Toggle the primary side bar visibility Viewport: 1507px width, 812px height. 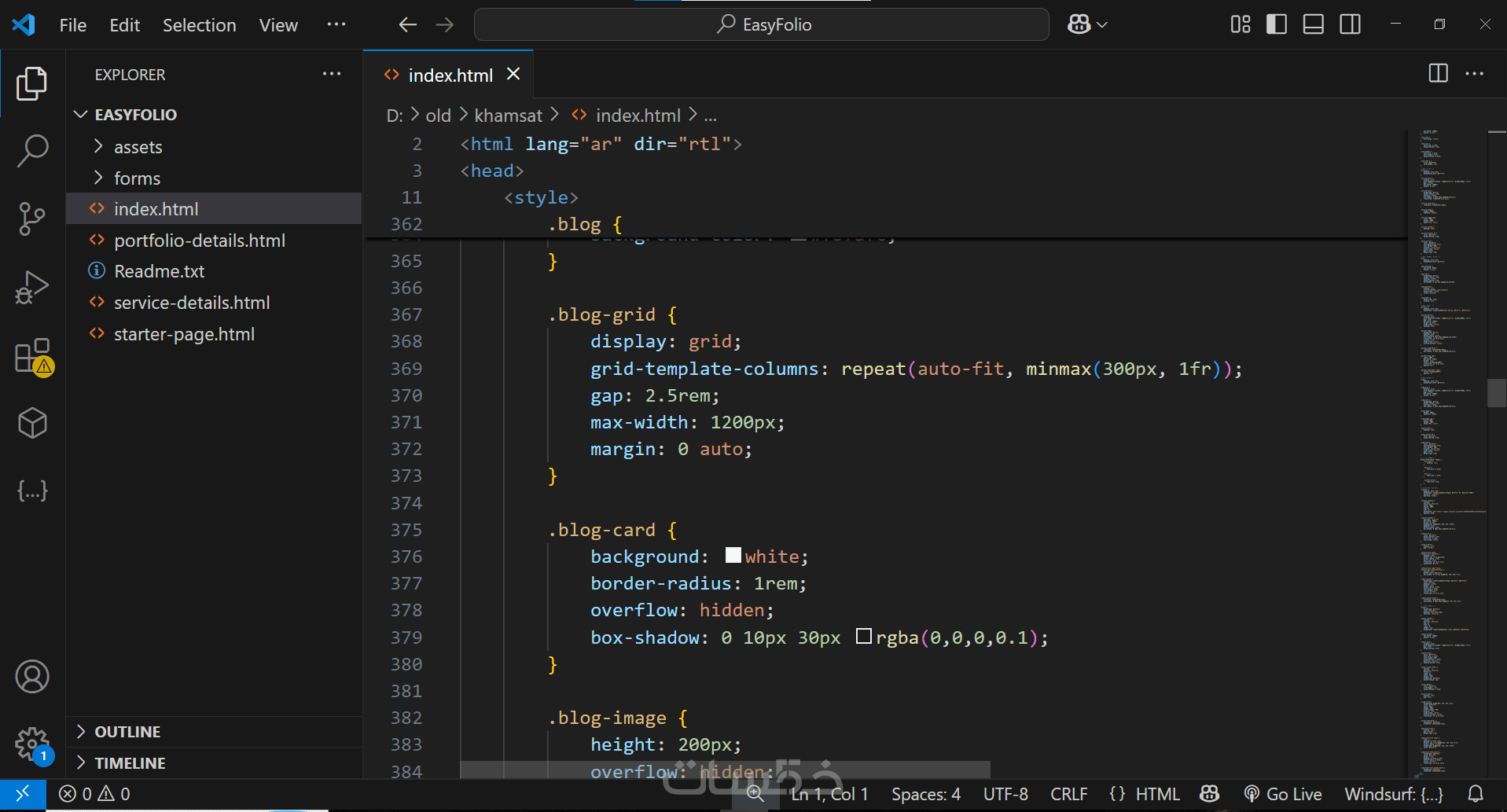pos(1277,24)
